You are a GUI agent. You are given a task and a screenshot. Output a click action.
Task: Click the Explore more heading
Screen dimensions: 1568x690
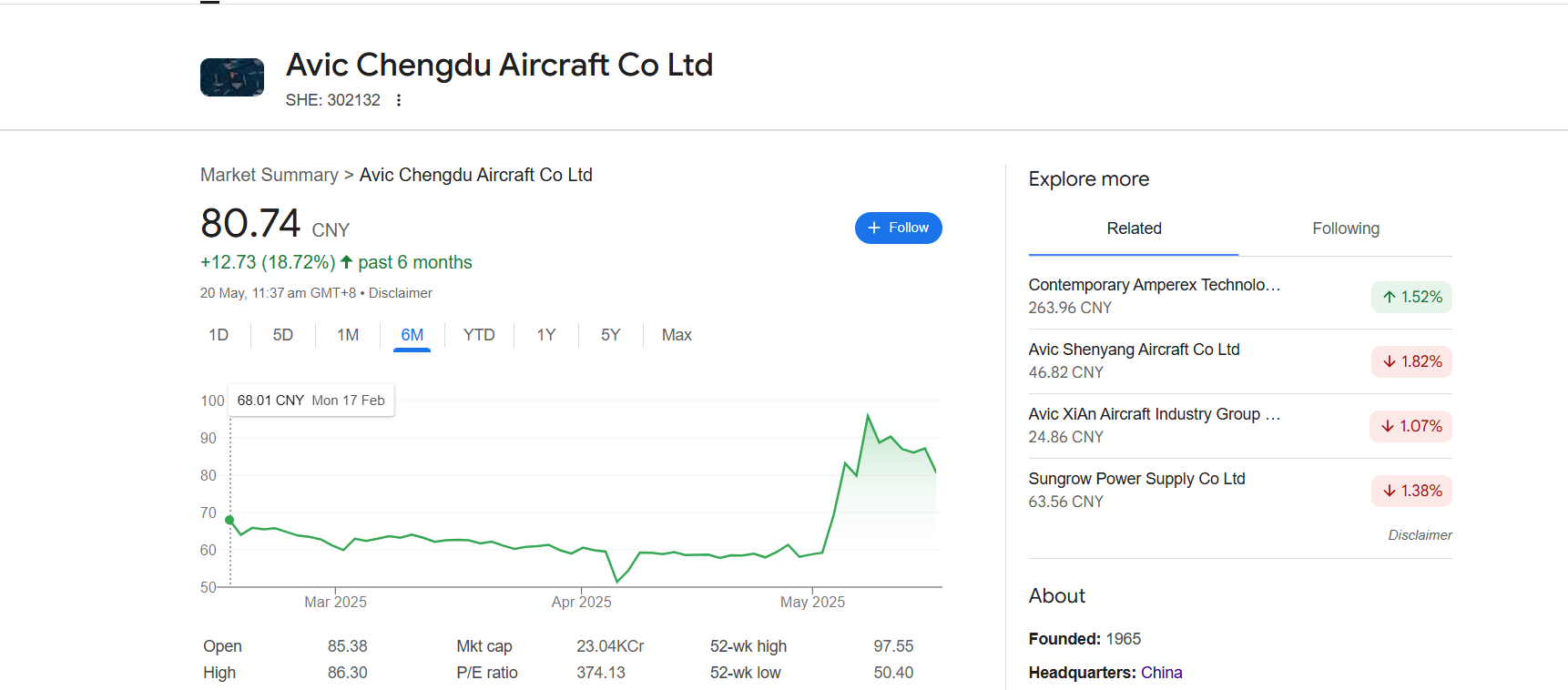pos(1089,179)
